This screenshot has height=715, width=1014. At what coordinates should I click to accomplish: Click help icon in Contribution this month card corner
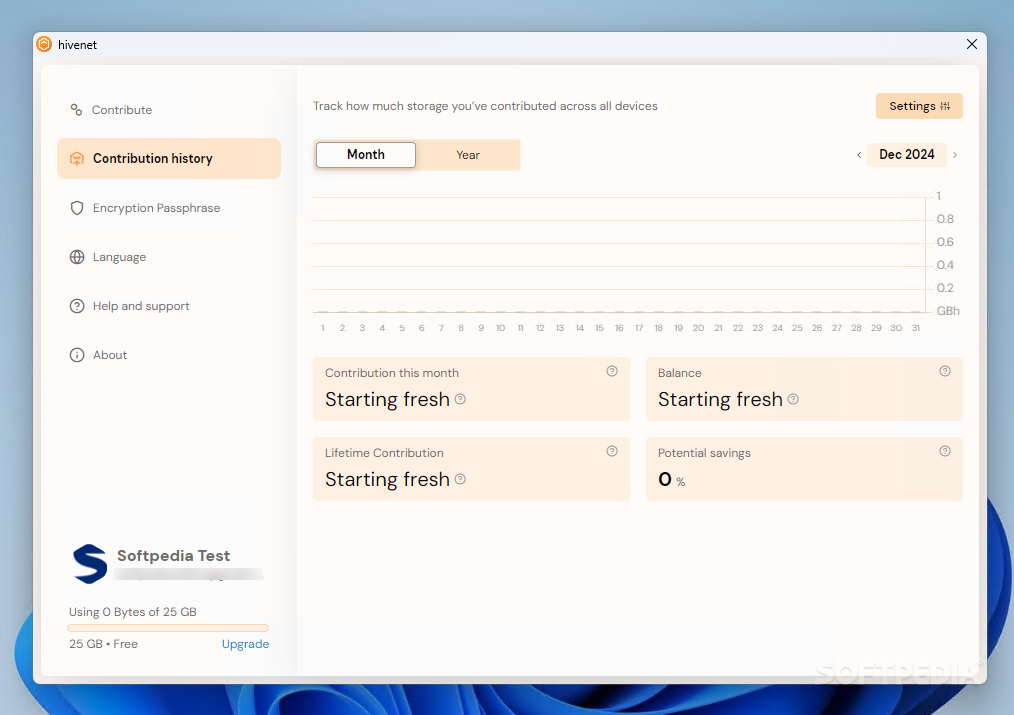point(612,371)
